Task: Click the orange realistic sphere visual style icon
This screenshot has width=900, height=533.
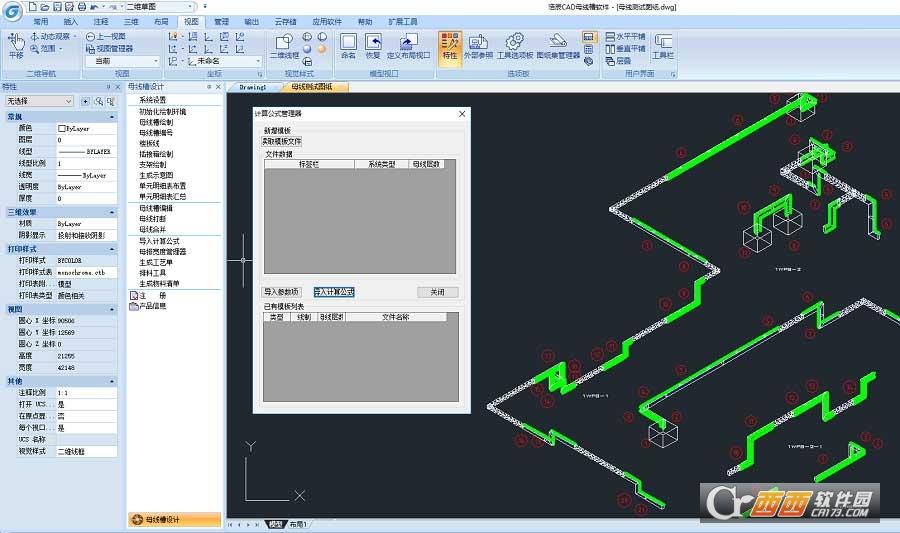Action: click(322, 49)
